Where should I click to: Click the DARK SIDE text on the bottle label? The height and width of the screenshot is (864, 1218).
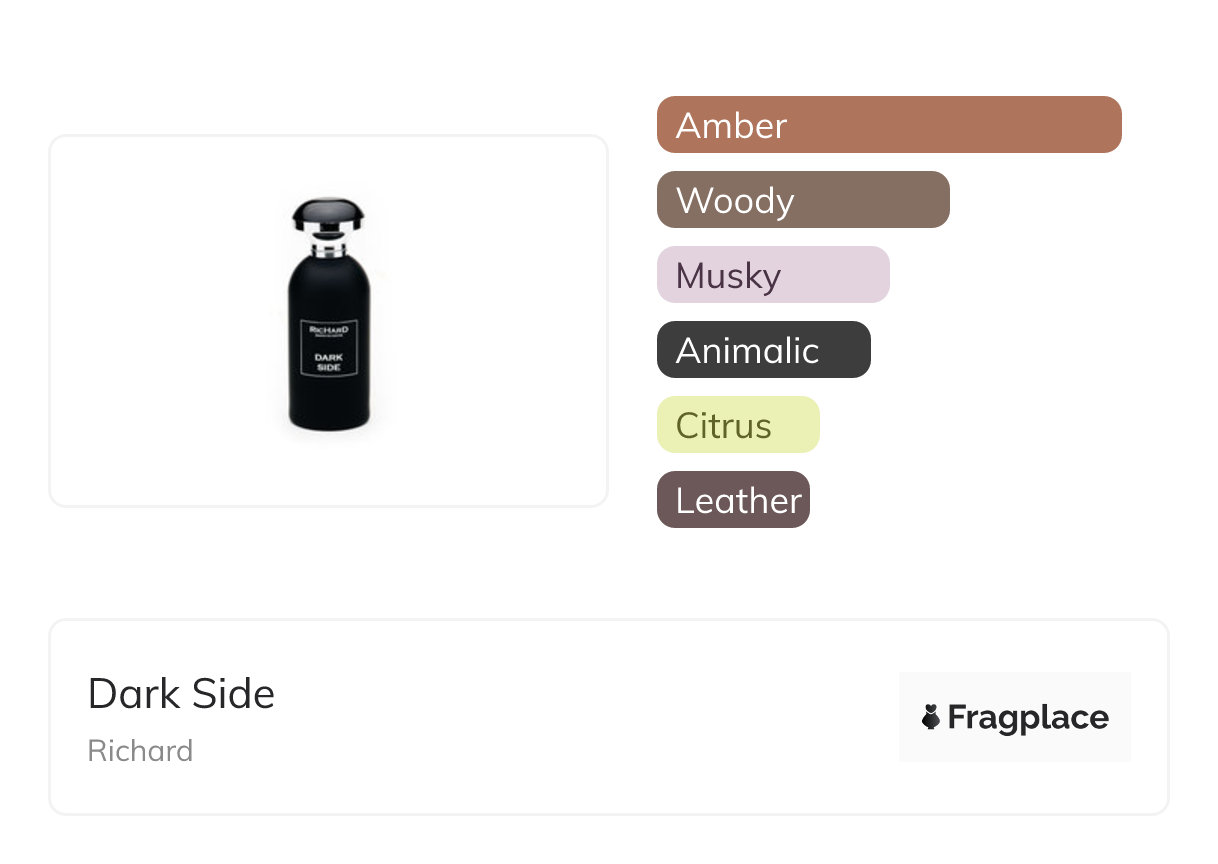click(x=328, y=361)
